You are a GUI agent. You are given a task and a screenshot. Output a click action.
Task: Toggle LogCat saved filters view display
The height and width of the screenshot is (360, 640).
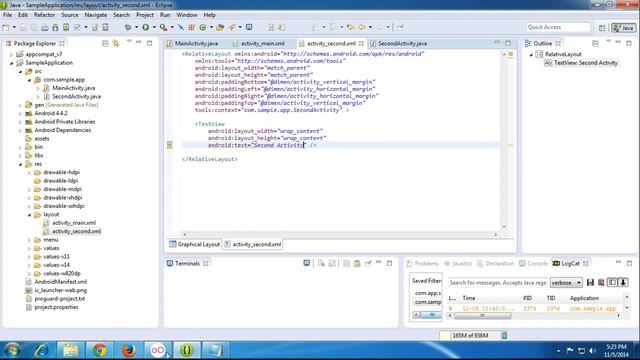[612, 282]
